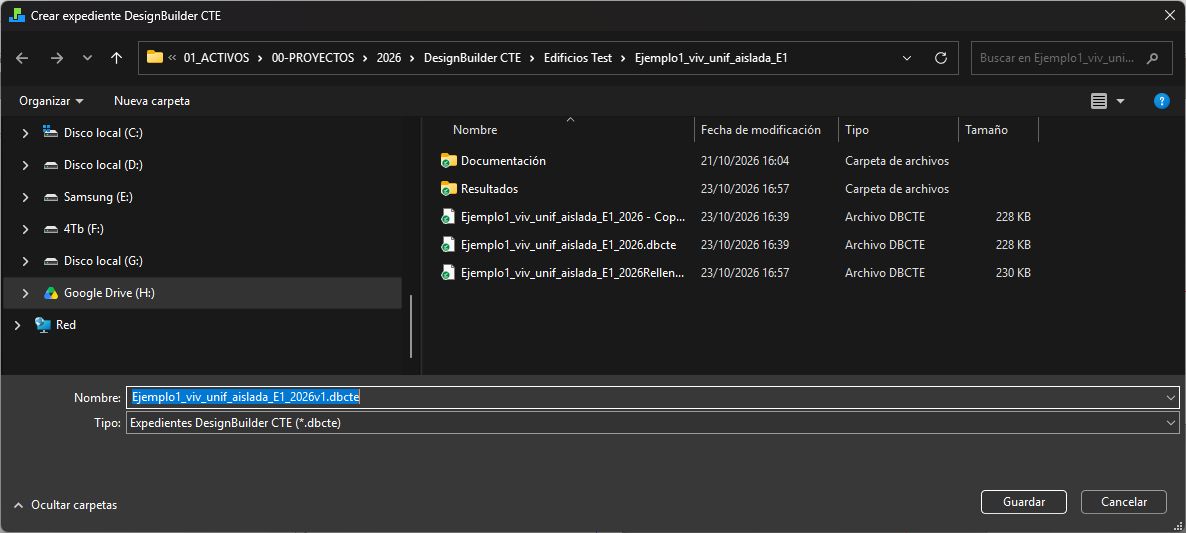Create a Nueva carpeta

click(x=152, y=101)
